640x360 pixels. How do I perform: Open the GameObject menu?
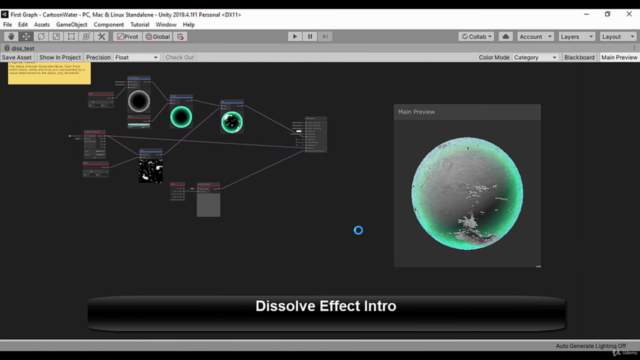71,25
